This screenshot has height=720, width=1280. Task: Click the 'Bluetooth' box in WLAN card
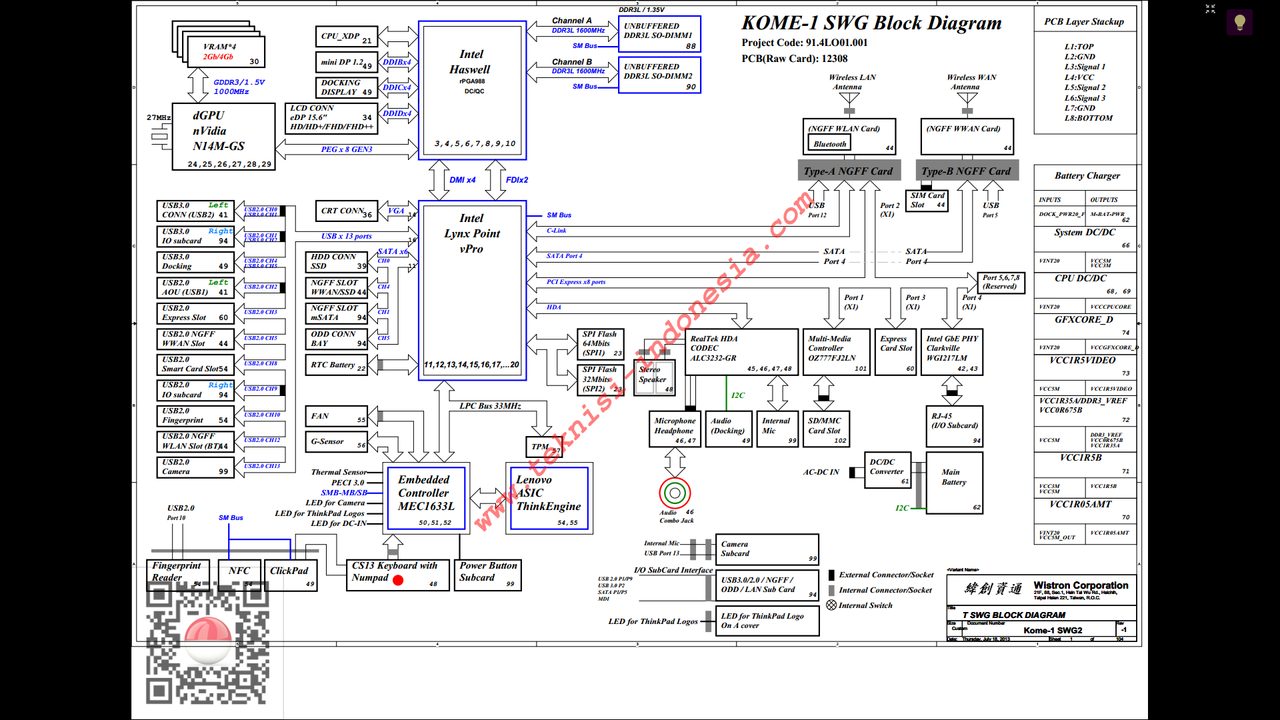tap(829, 144)
